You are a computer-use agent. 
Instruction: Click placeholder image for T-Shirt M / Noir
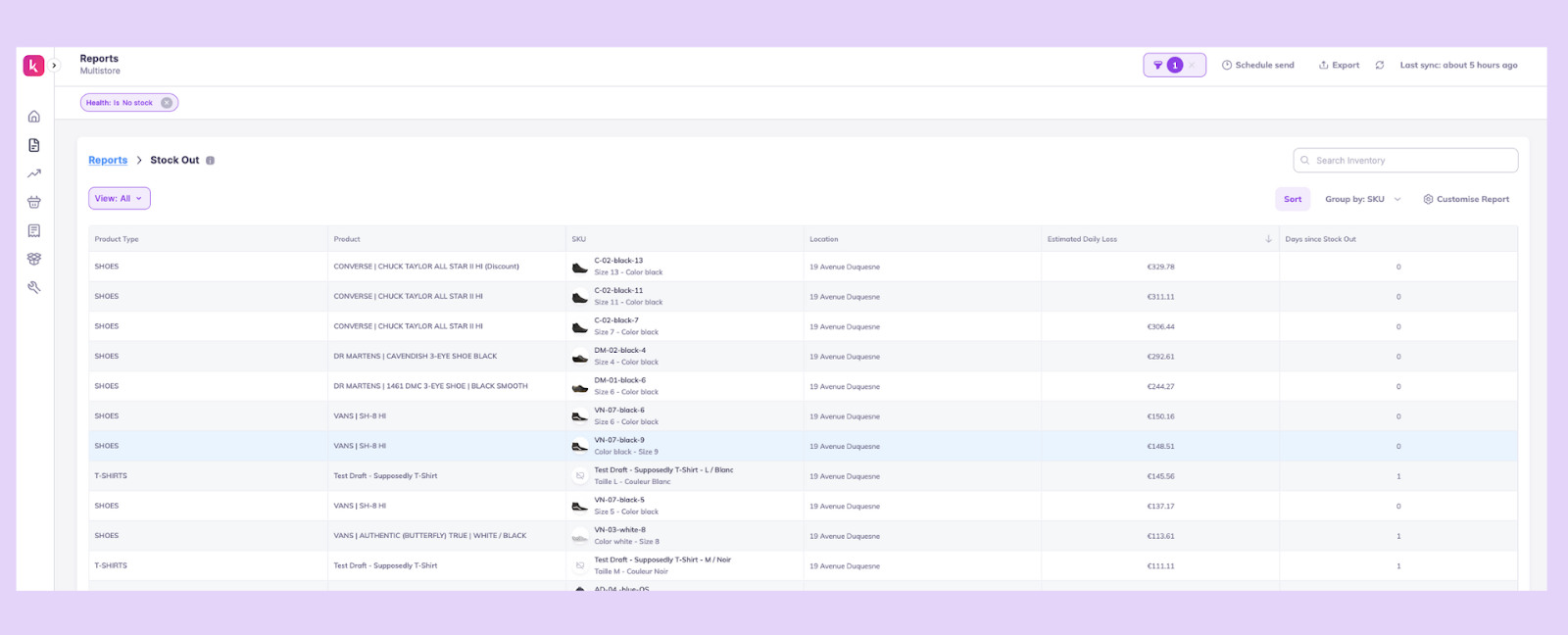pos(580,565)
